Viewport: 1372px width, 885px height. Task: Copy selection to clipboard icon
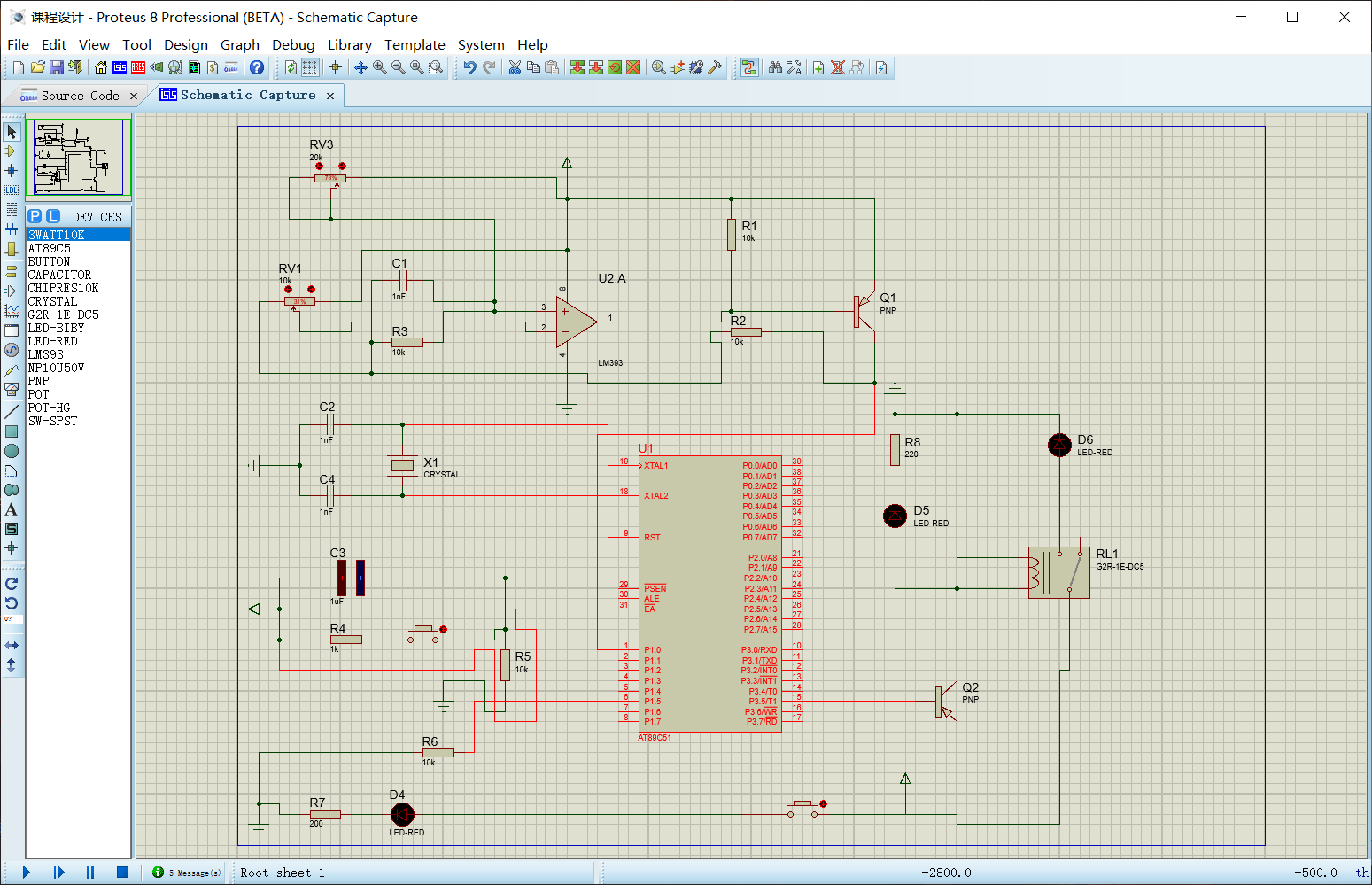point(533,67)
